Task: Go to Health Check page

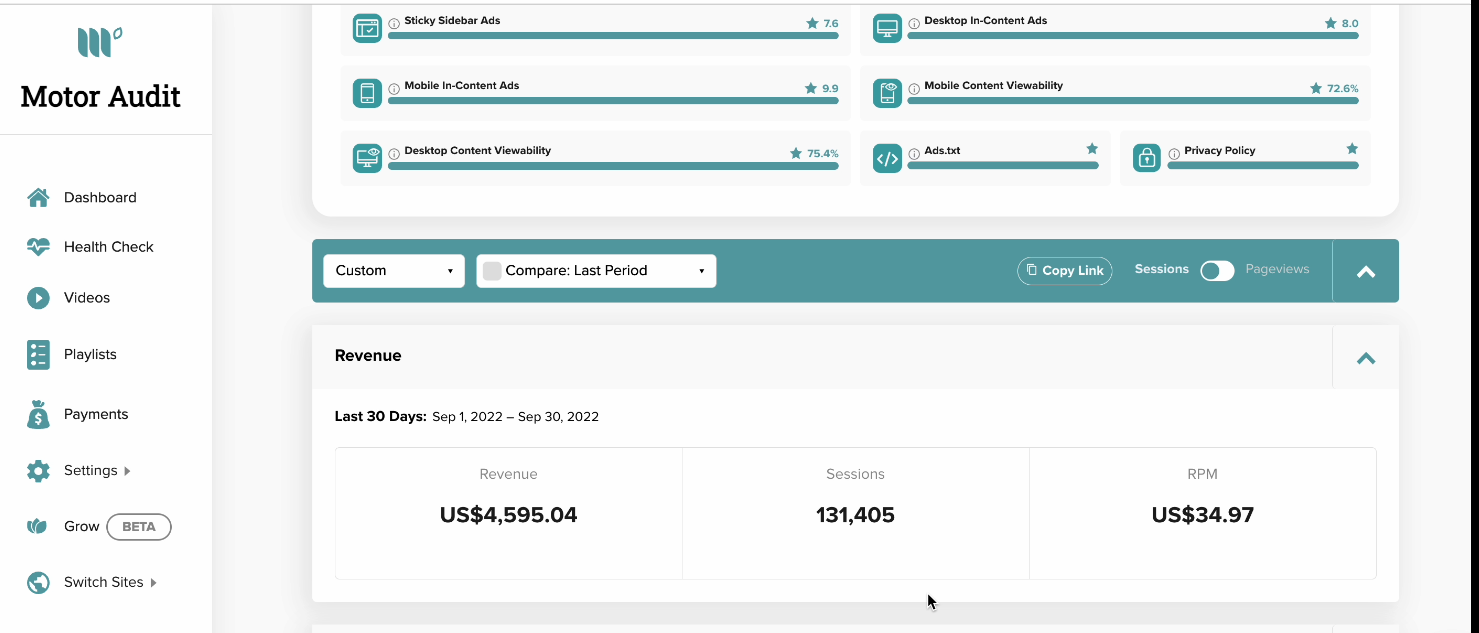Action: coord(108,247)
